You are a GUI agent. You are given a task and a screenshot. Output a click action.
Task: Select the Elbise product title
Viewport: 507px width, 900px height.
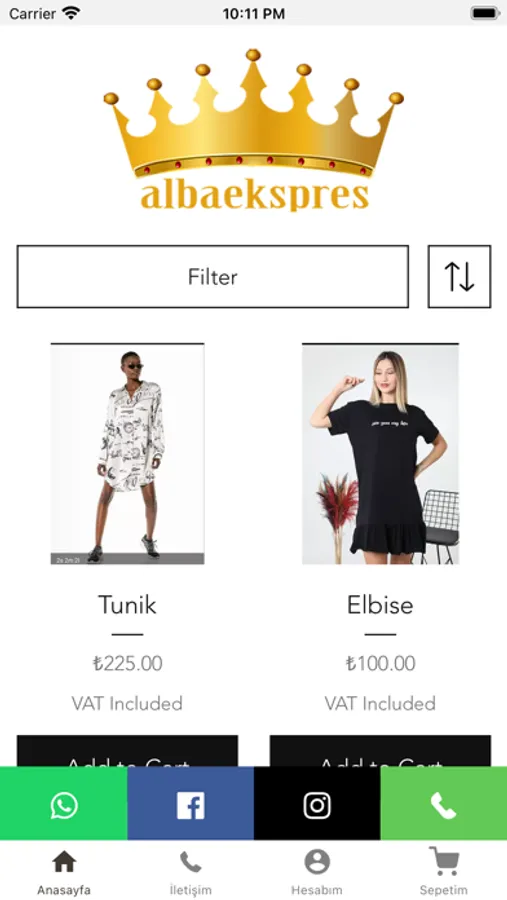click(x=380, y=605)
